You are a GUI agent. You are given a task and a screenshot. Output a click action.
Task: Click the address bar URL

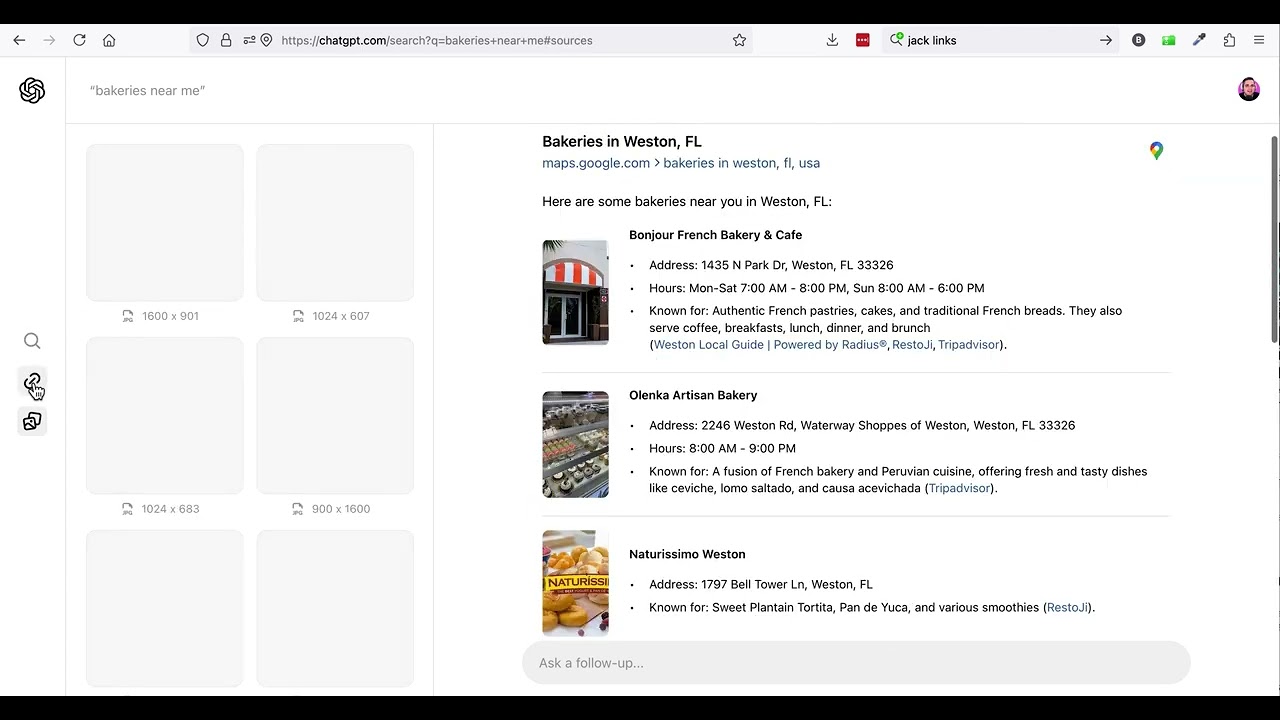pyautogui.click(x=437, y=40)
